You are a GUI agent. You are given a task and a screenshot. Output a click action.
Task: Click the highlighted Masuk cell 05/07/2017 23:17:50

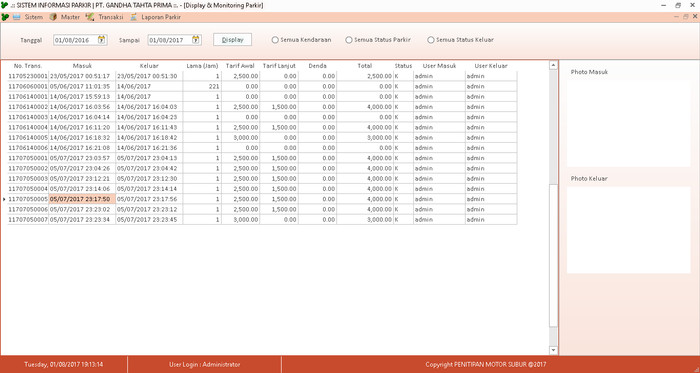[x=82, y=199]
